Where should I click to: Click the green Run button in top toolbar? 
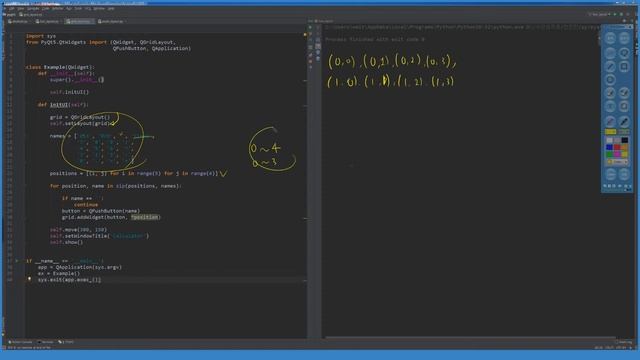pyautogui.click(x=615, y=14)
